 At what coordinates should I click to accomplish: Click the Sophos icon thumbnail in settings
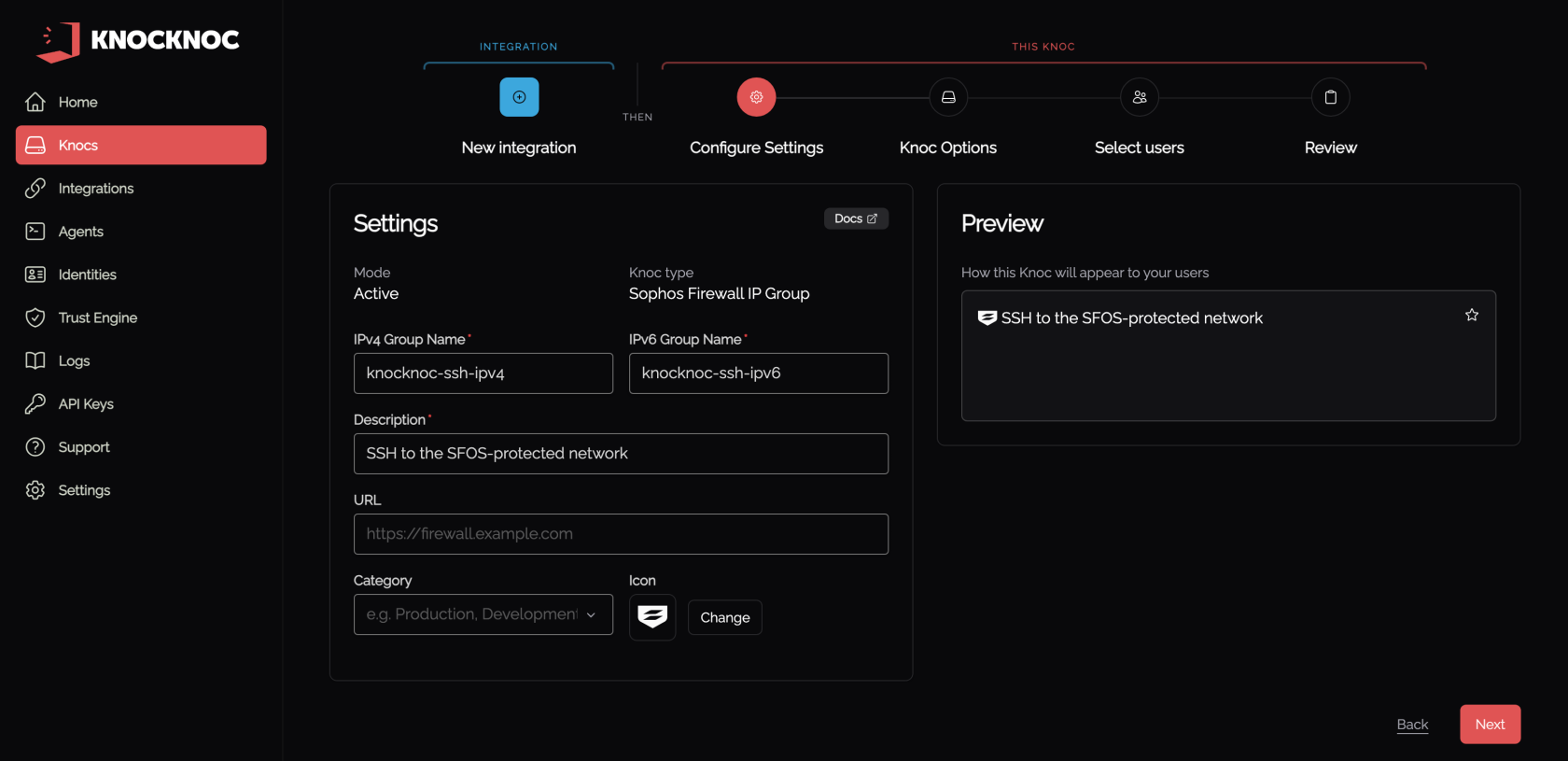click(652, 617)
